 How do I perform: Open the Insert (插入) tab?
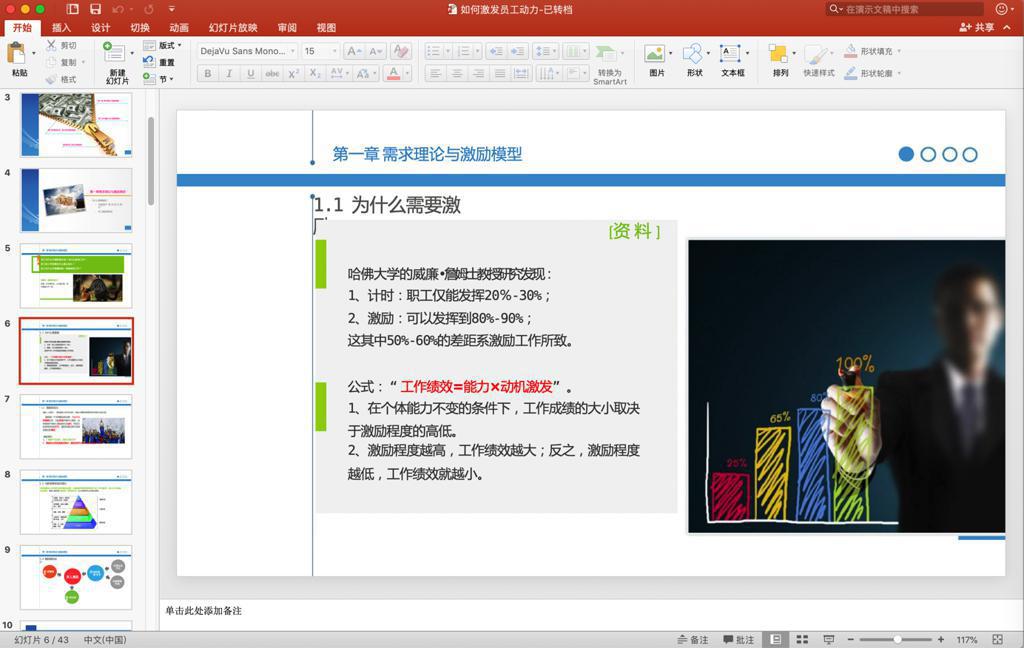tap(61, 27)
